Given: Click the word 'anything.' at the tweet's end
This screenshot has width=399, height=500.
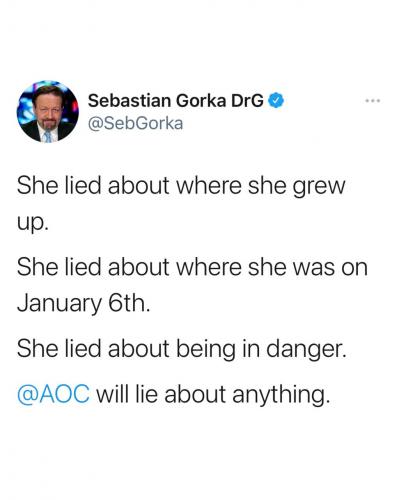Looking at the screenshot, I should click(x=281, y=395).
